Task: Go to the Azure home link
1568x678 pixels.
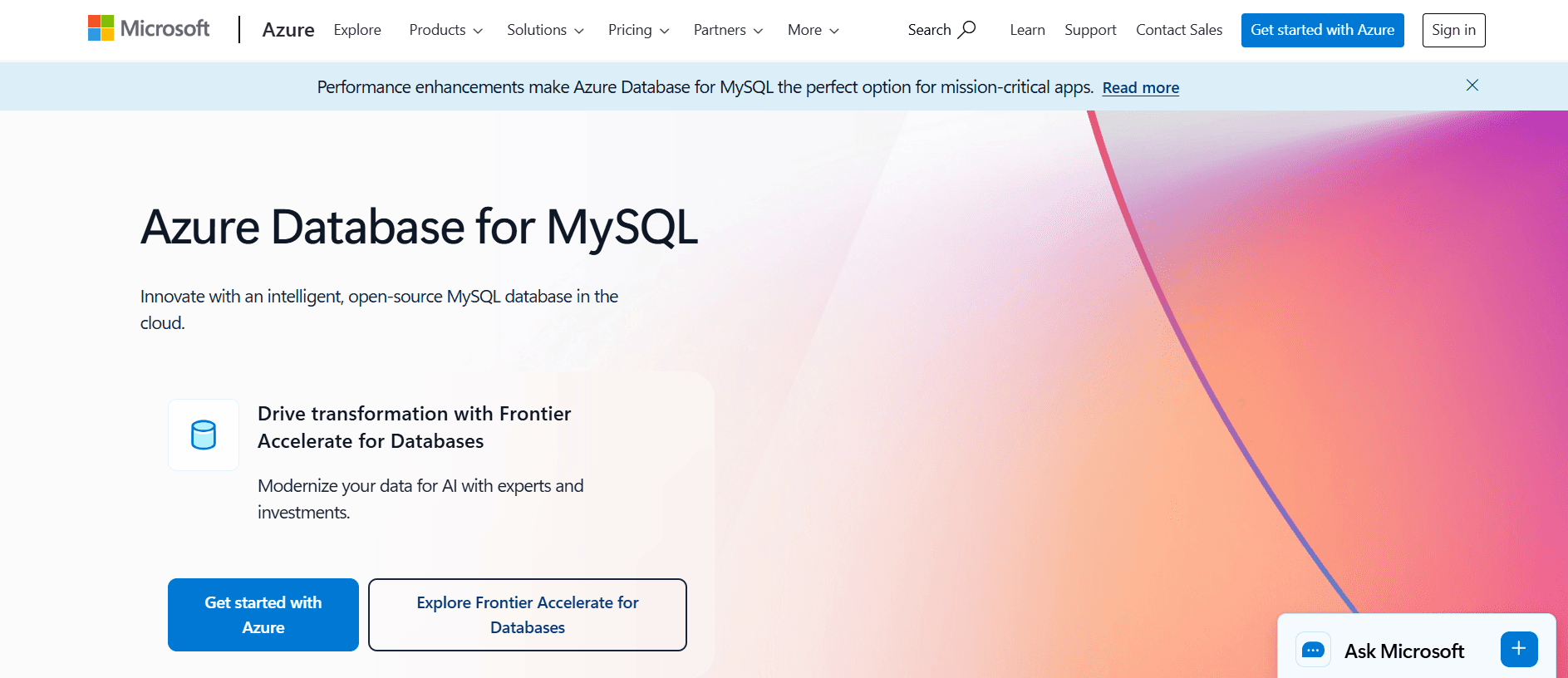Action: [x=288, y=30]
